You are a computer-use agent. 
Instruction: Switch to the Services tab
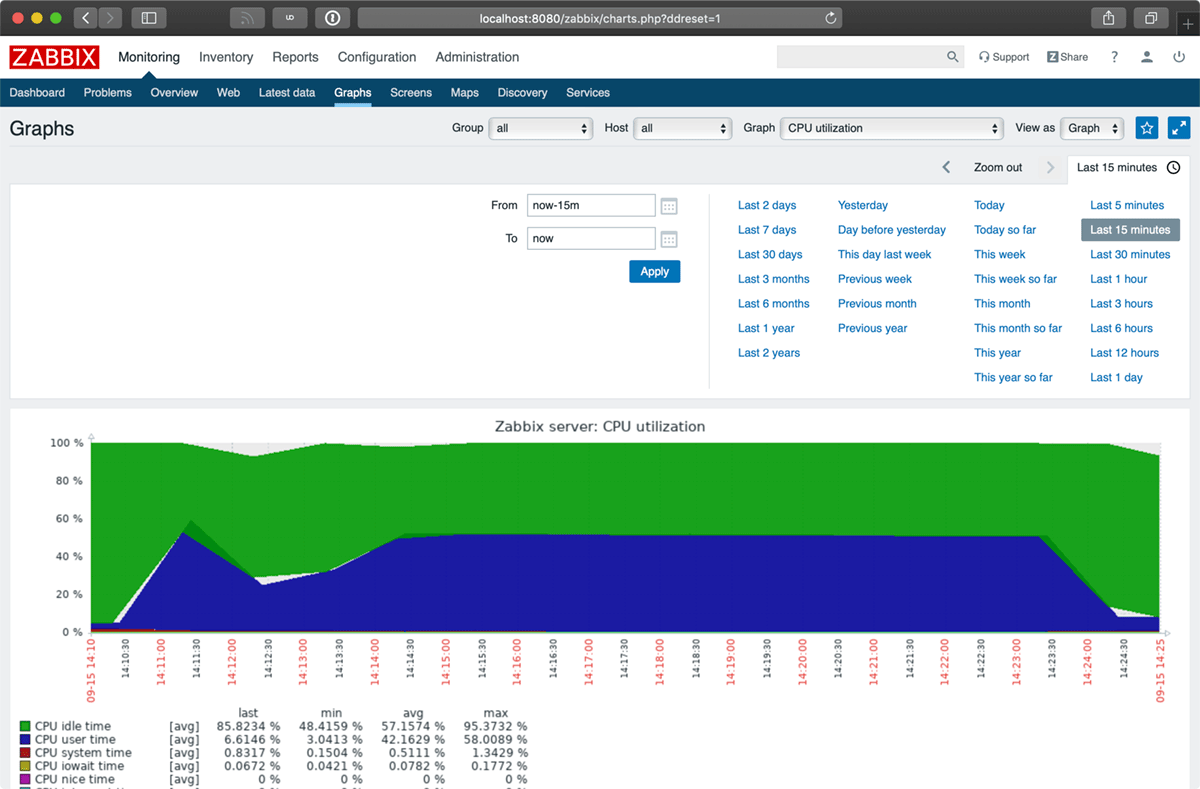[588, 93]
